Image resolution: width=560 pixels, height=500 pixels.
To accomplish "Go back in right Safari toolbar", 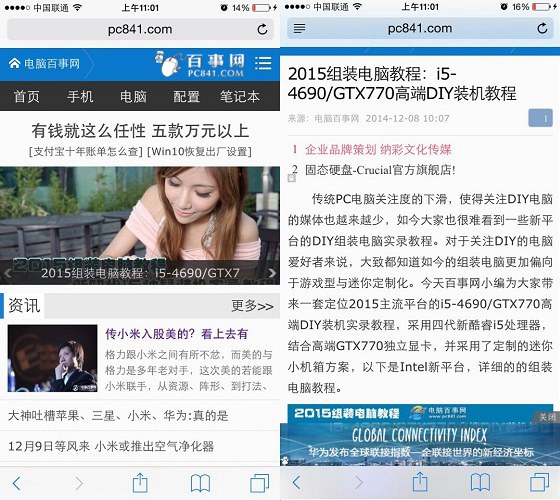I will 296,482.
